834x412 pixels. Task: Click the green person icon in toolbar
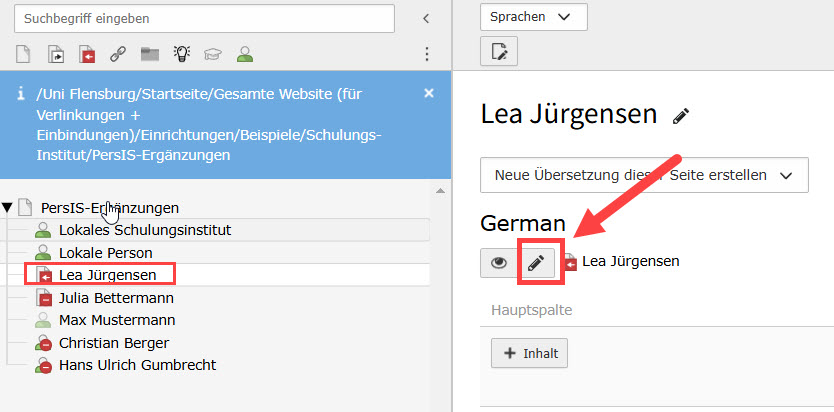[244, 54]
